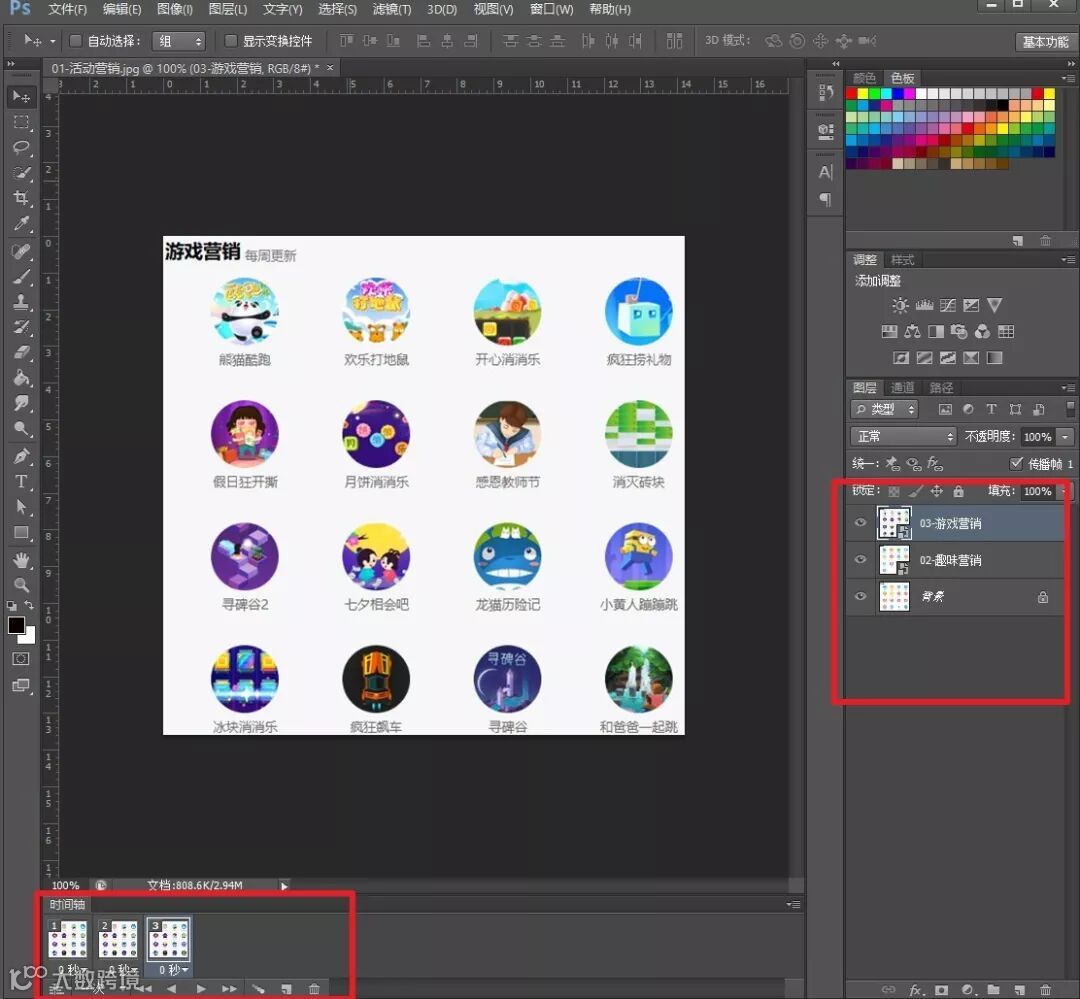Duplicate the selected timeline frame
Screen dimensions: 1080x999
[x=286, y=989]
